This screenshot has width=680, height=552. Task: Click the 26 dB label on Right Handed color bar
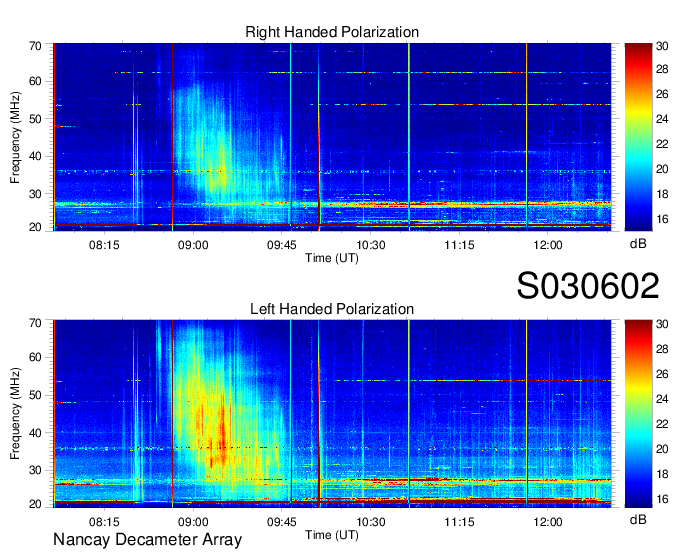coord(662,94)
